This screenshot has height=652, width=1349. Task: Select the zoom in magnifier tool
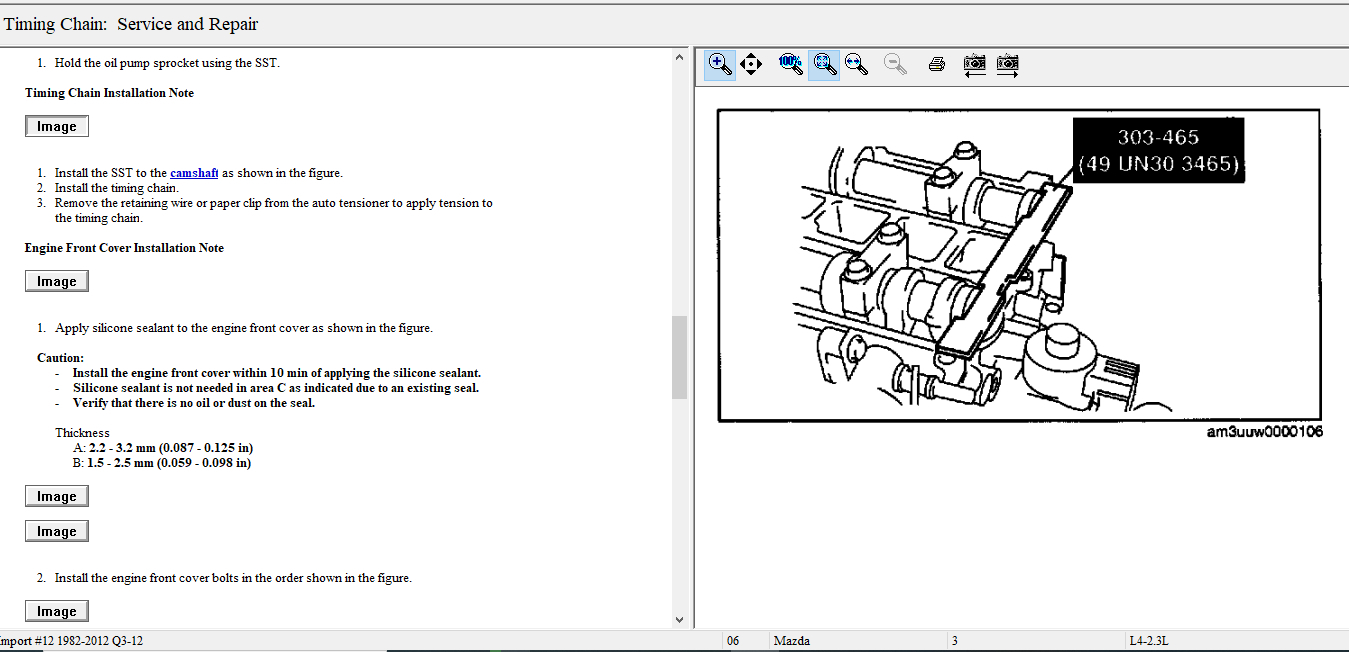[720, 65]
